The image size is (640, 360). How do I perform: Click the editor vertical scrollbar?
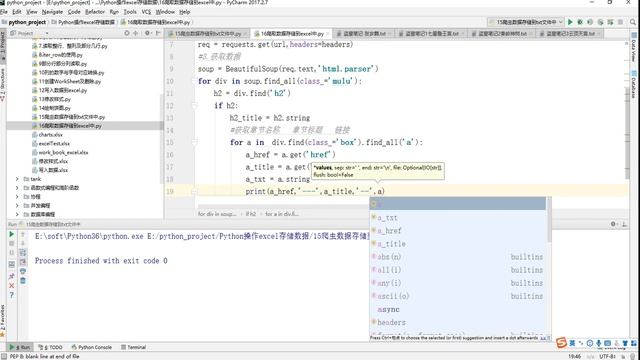(x=628, y=133)
